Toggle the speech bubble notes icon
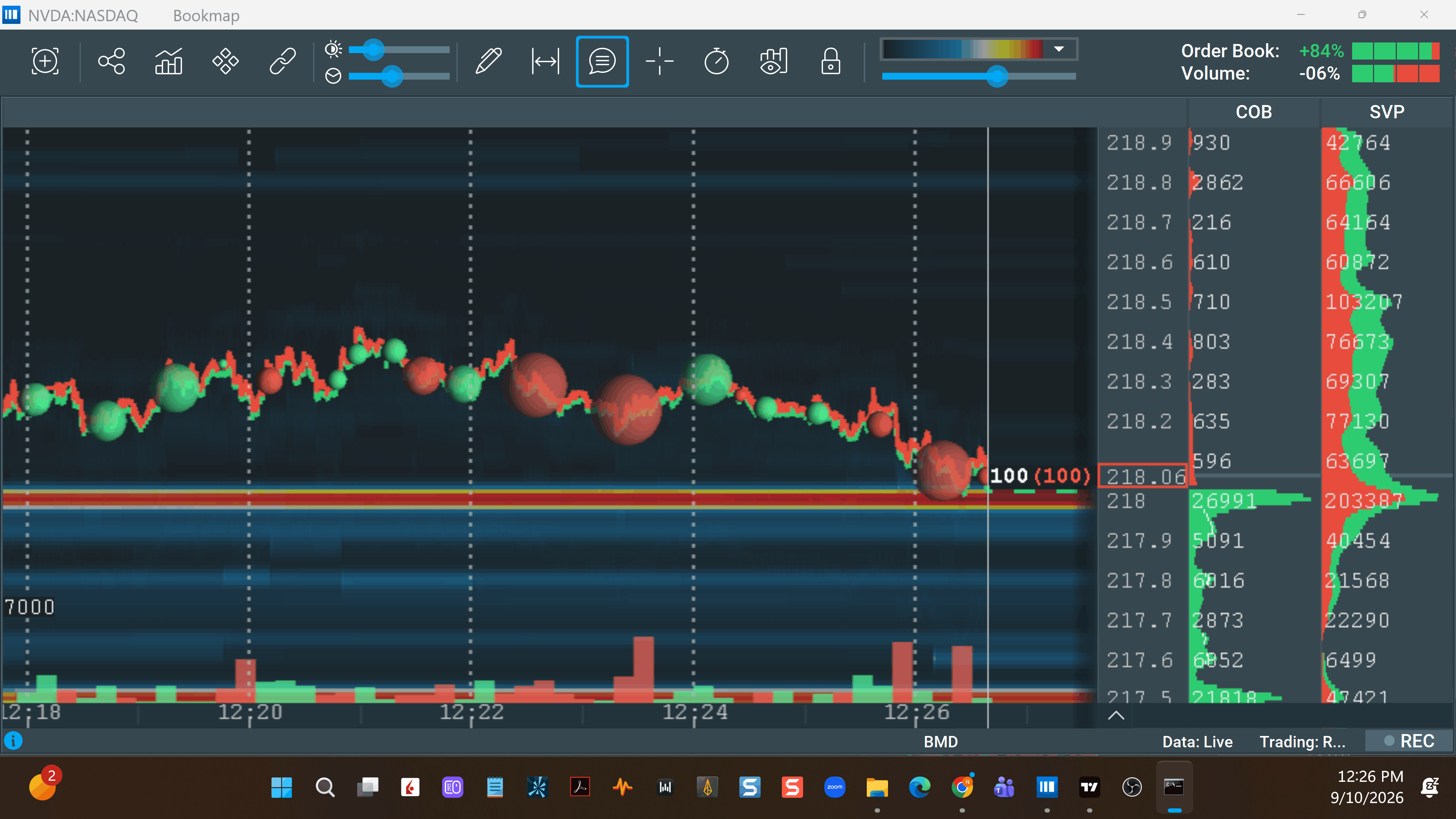 click(x=602, y=61)
